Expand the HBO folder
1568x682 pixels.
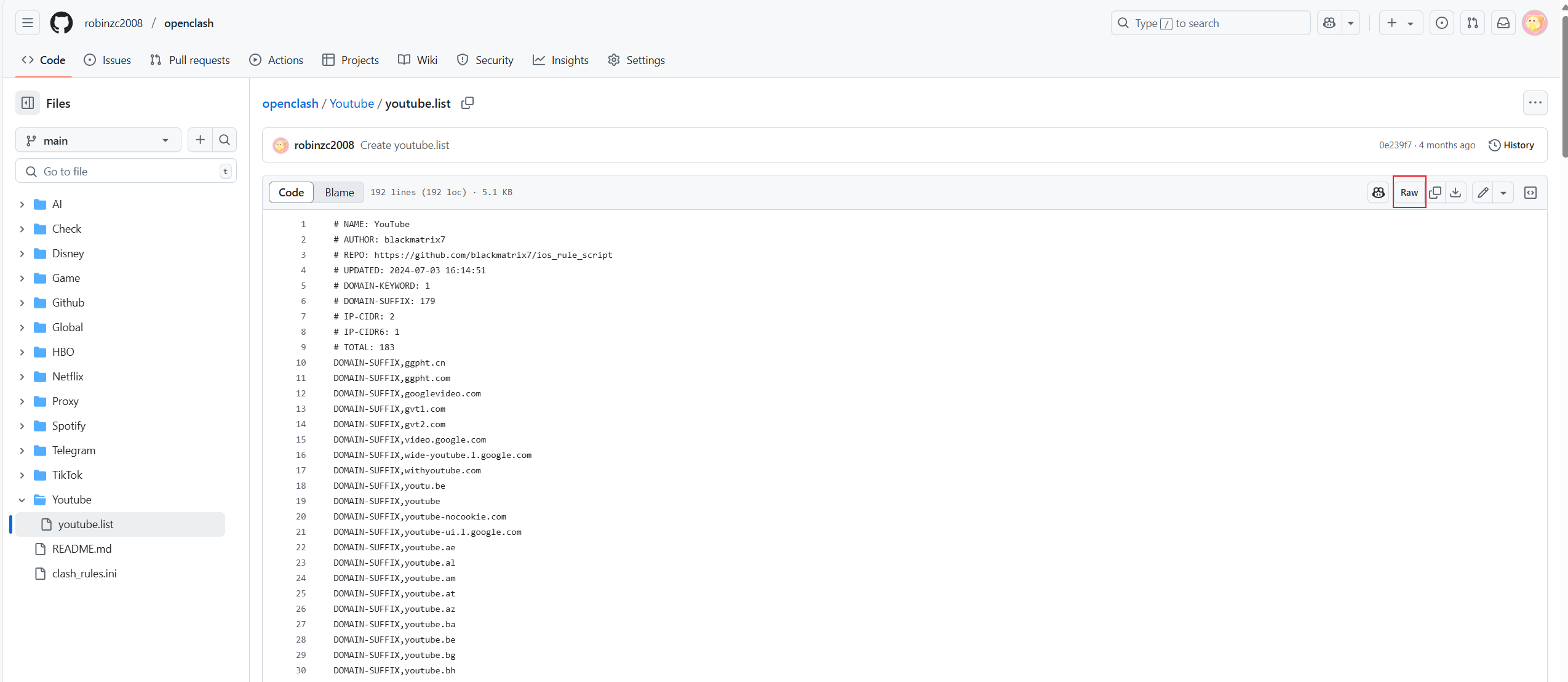(x=22, y=352)
